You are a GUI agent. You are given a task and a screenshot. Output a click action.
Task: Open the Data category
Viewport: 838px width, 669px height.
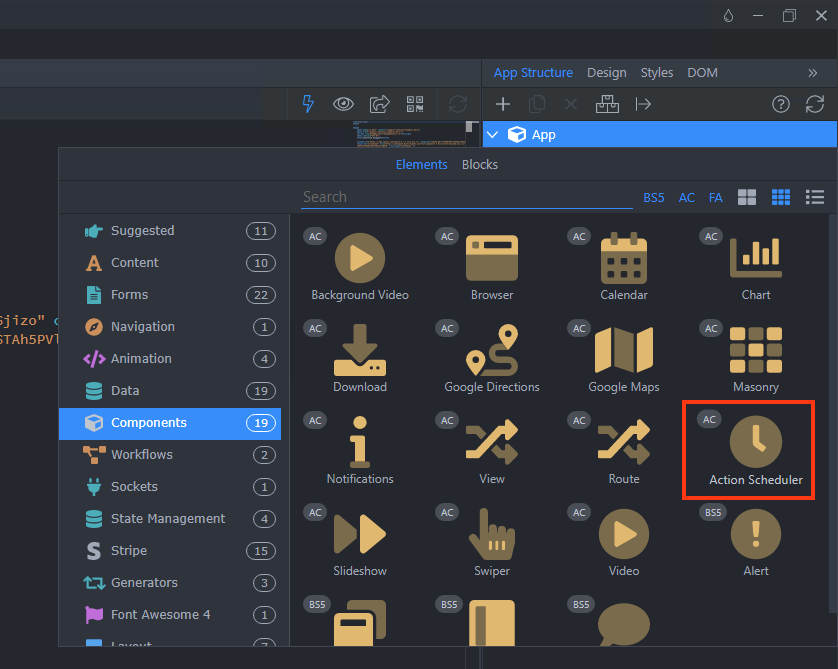click(170, 391)
